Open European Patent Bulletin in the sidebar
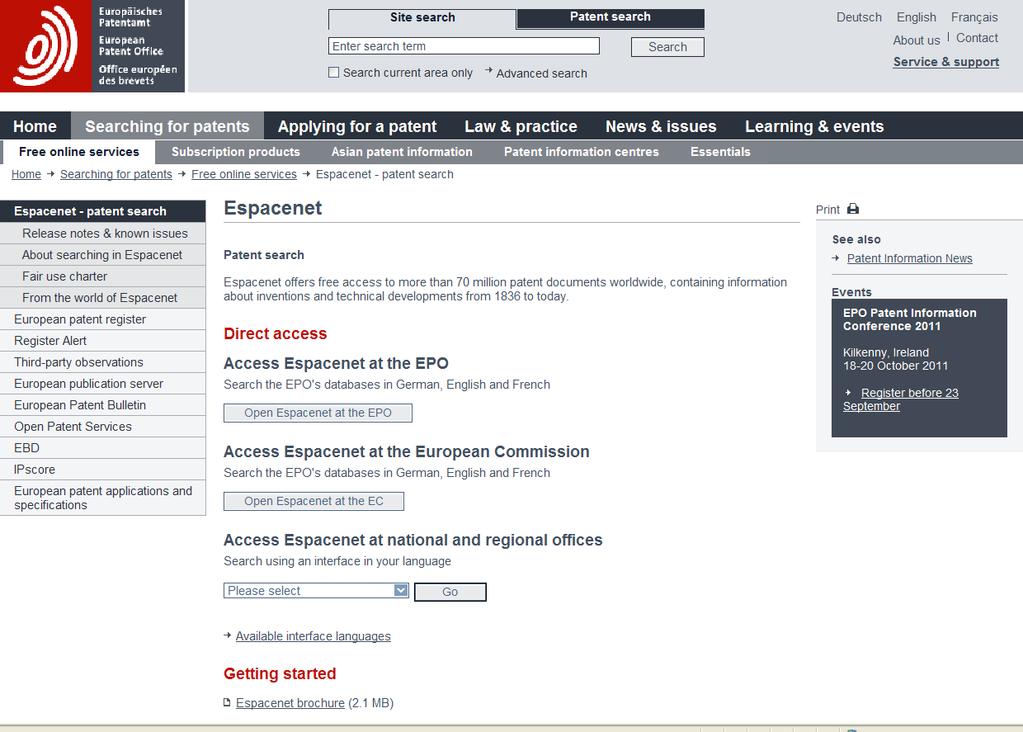The height and width of the screenshot is (732, 1023). click(x=102, y=405)
